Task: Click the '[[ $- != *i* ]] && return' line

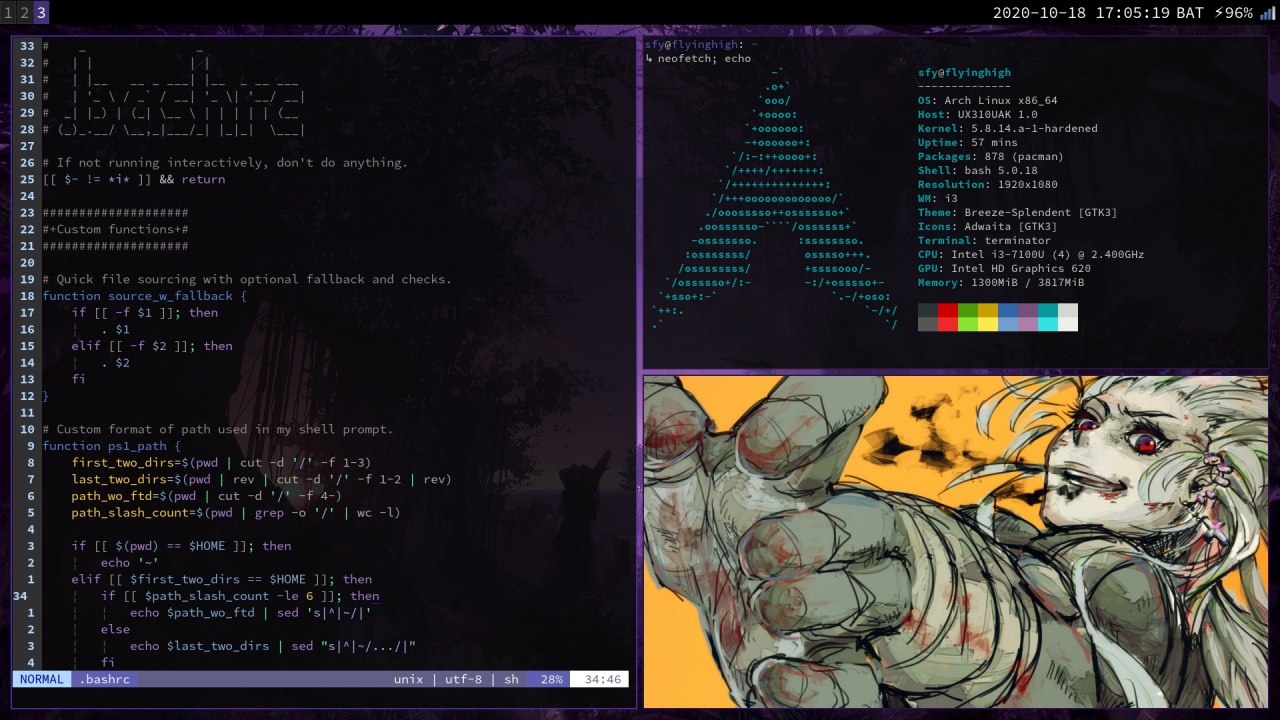Action: click(x=134, y=179)
